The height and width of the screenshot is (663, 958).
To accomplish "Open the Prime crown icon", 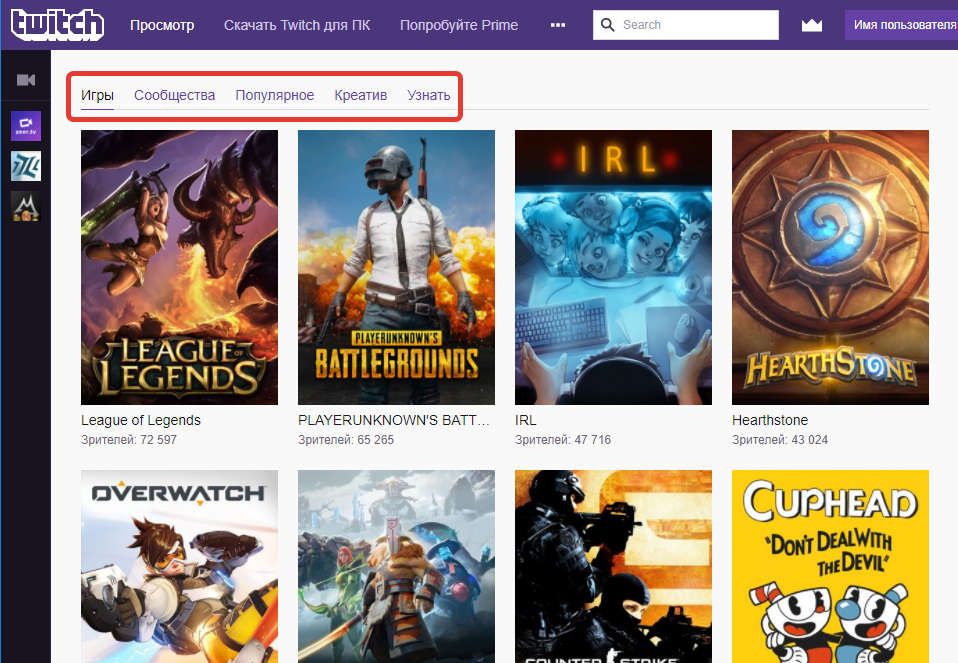I will pyautogui.click(x=811, y=25).
